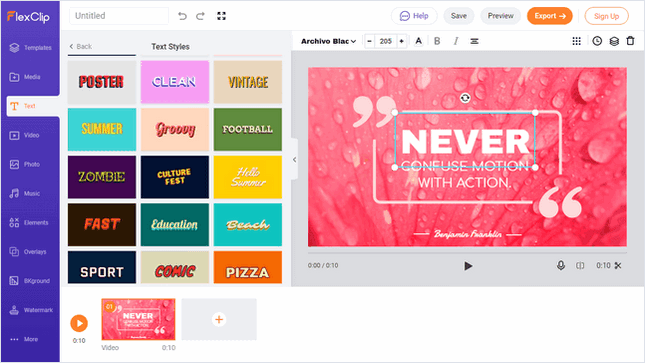Apply the SUMMER text style
This screenshot has width=645, height=363.
tap(102, 130)
